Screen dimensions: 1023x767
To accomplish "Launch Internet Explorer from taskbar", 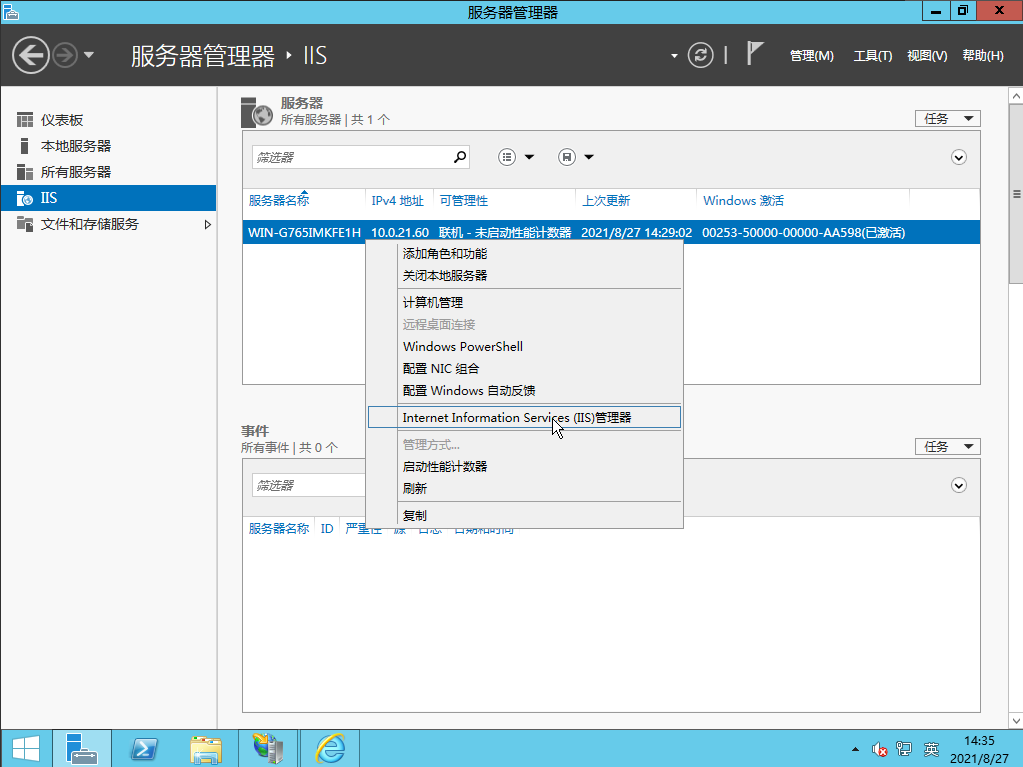I will point(330,748).
